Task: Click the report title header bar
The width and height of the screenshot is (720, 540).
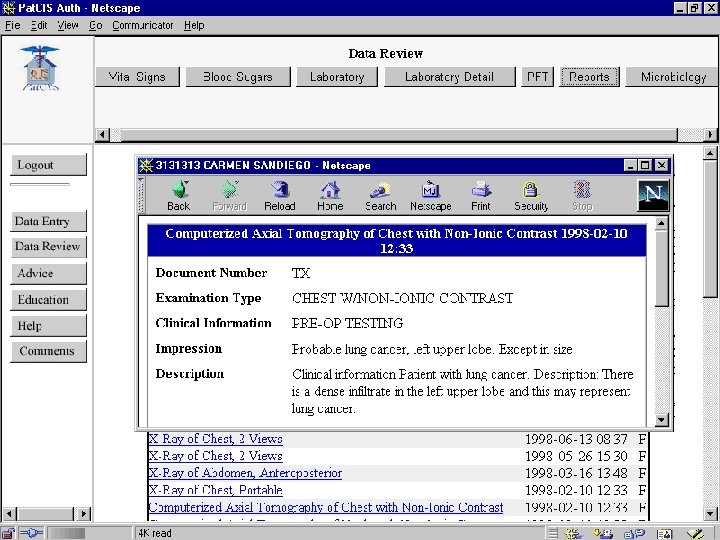Action: click(x=397, y=241)
